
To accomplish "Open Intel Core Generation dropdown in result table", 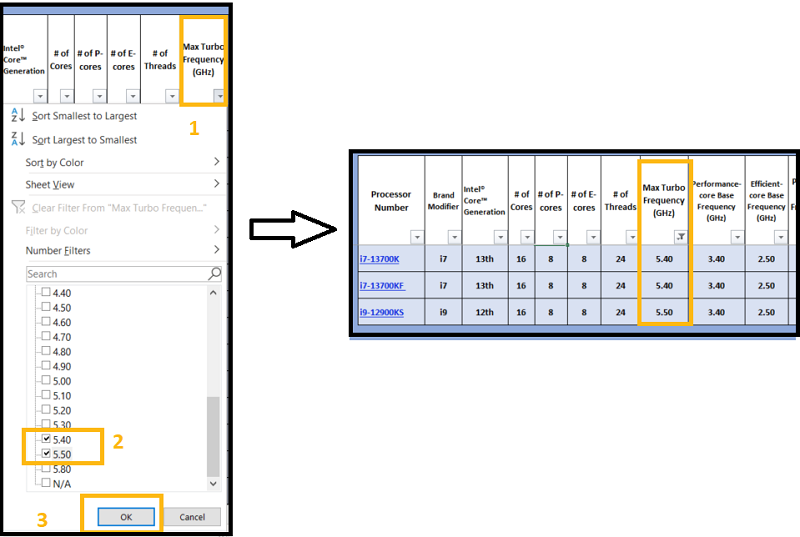I will click(501, 237).
